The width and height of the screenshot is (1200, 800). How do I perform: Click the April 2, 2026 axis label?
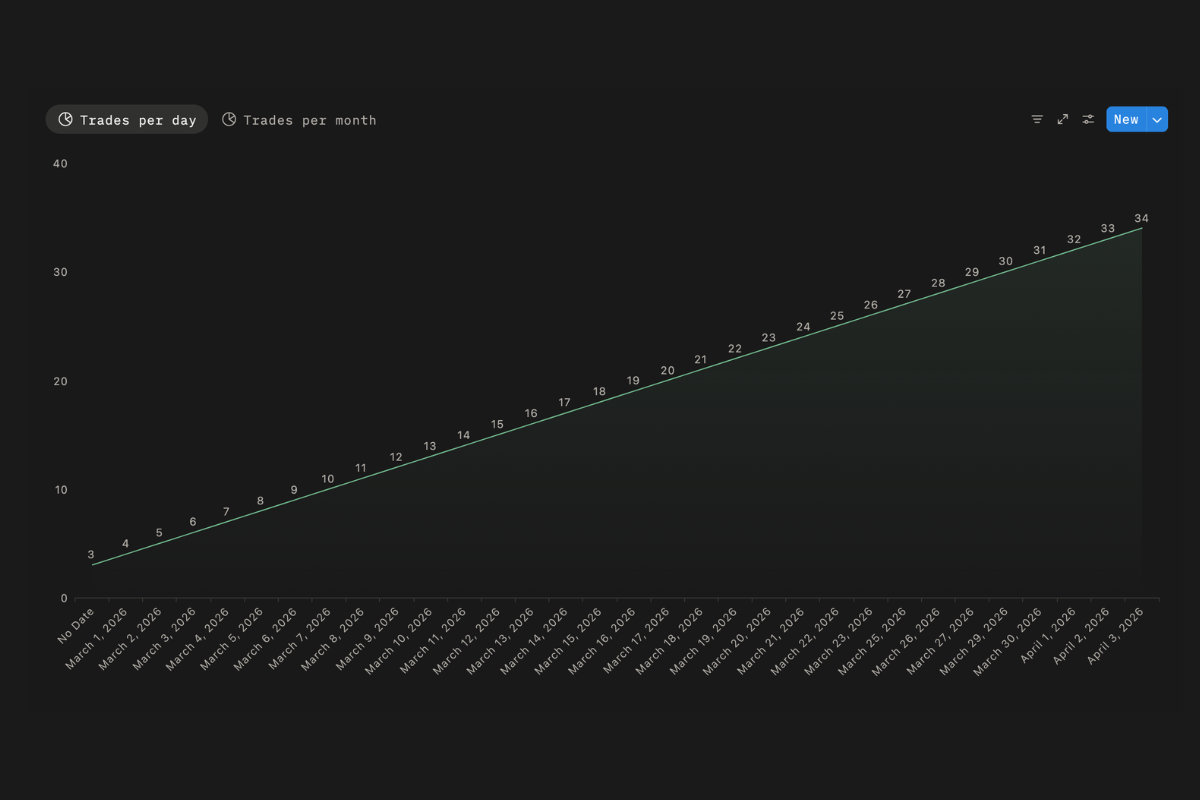tap(1080, 638)
